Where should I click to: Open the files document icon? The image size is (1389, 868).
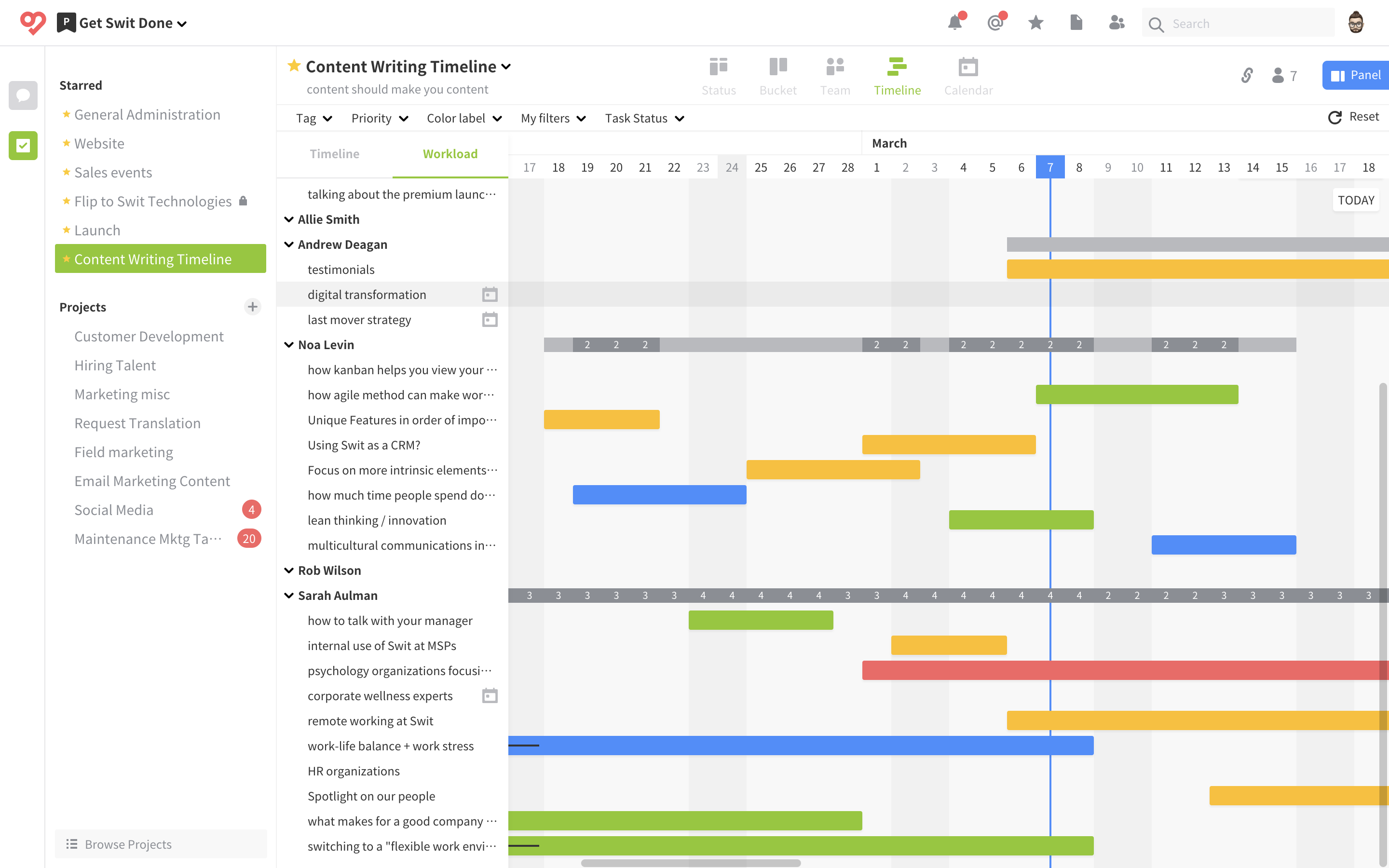tap(1076, 23)
